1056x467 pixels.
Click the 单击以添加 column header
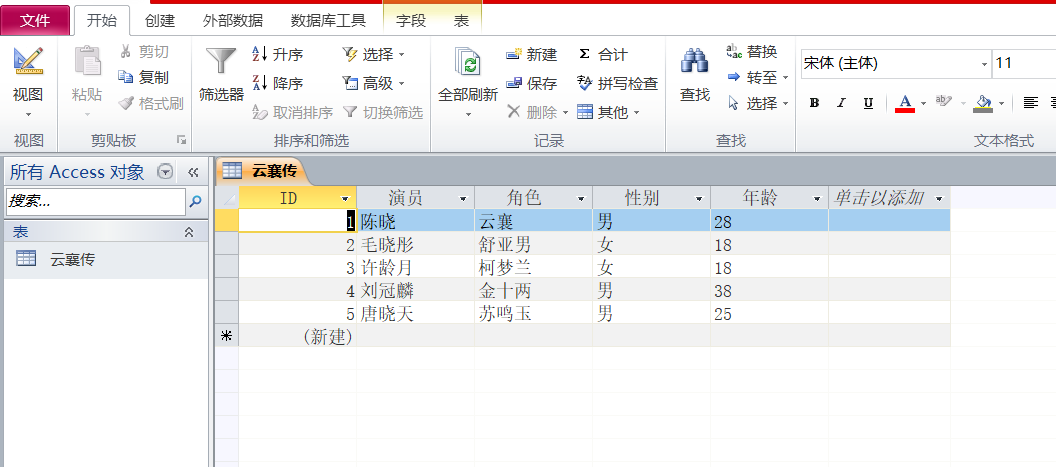pyautogui.click(x=889, y=198)
